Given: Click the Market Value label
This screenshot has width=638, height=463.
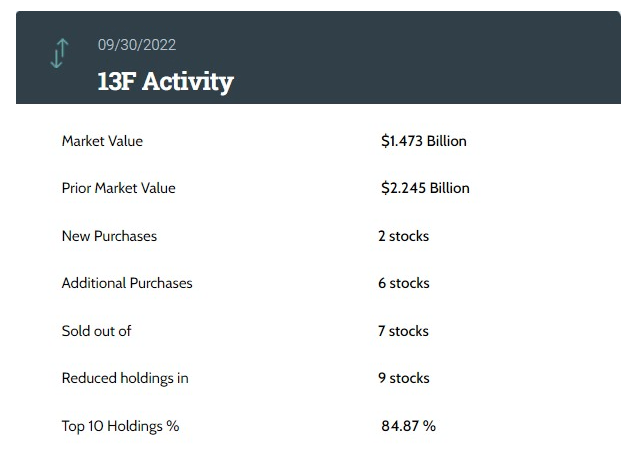Looking at the screenshot, I should (x=102, y=141).
